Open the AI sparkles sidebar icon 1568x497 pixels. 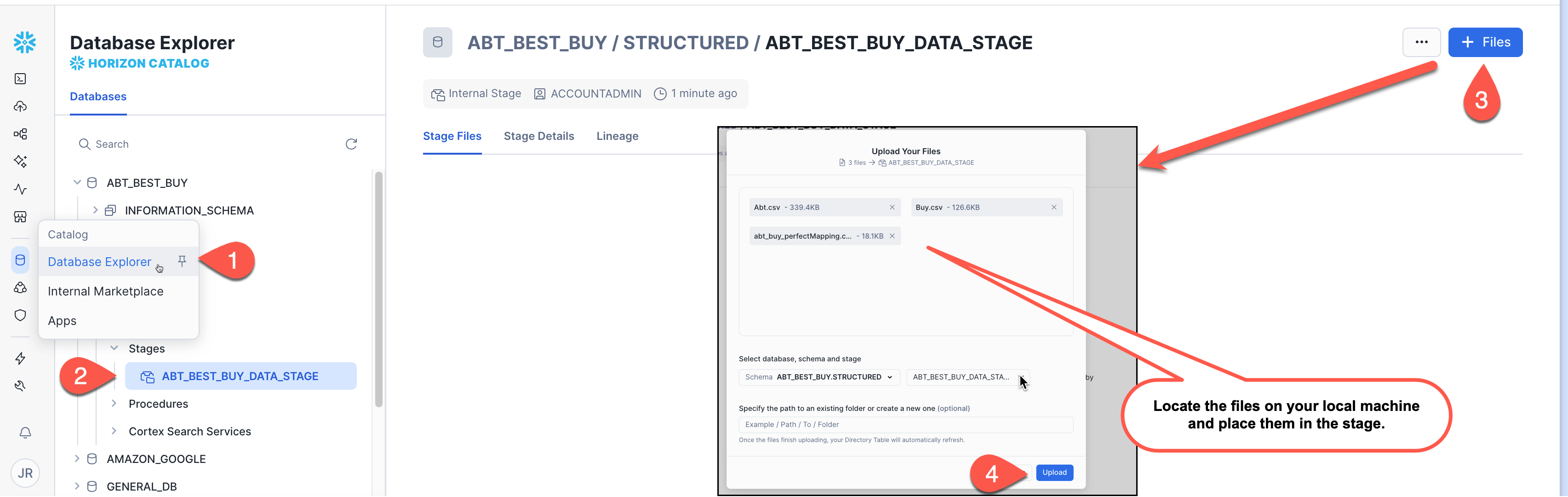click(20, 162)
